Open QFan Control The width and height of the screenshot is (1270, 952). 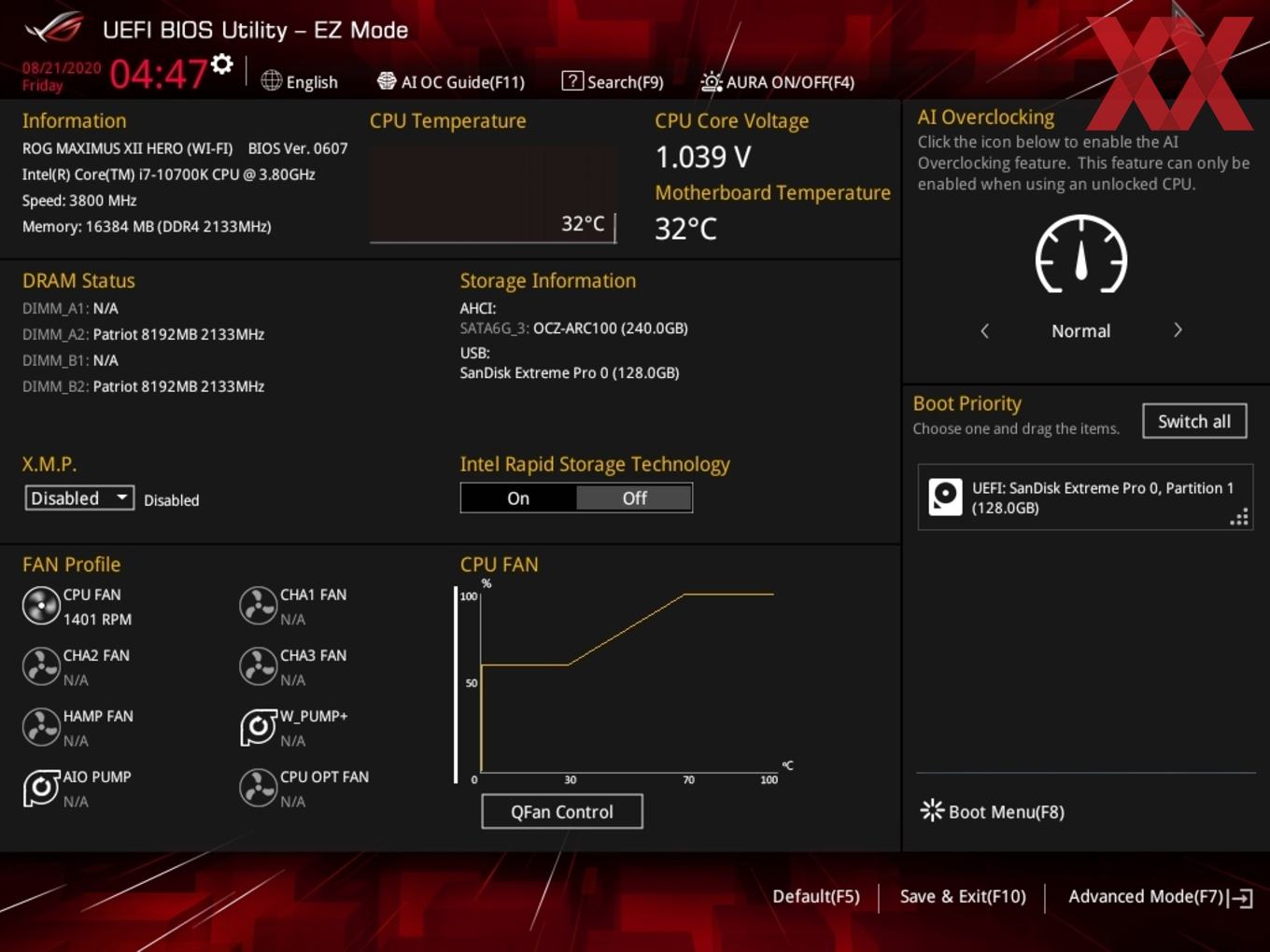pyautogui.click(x=562, y=812)
